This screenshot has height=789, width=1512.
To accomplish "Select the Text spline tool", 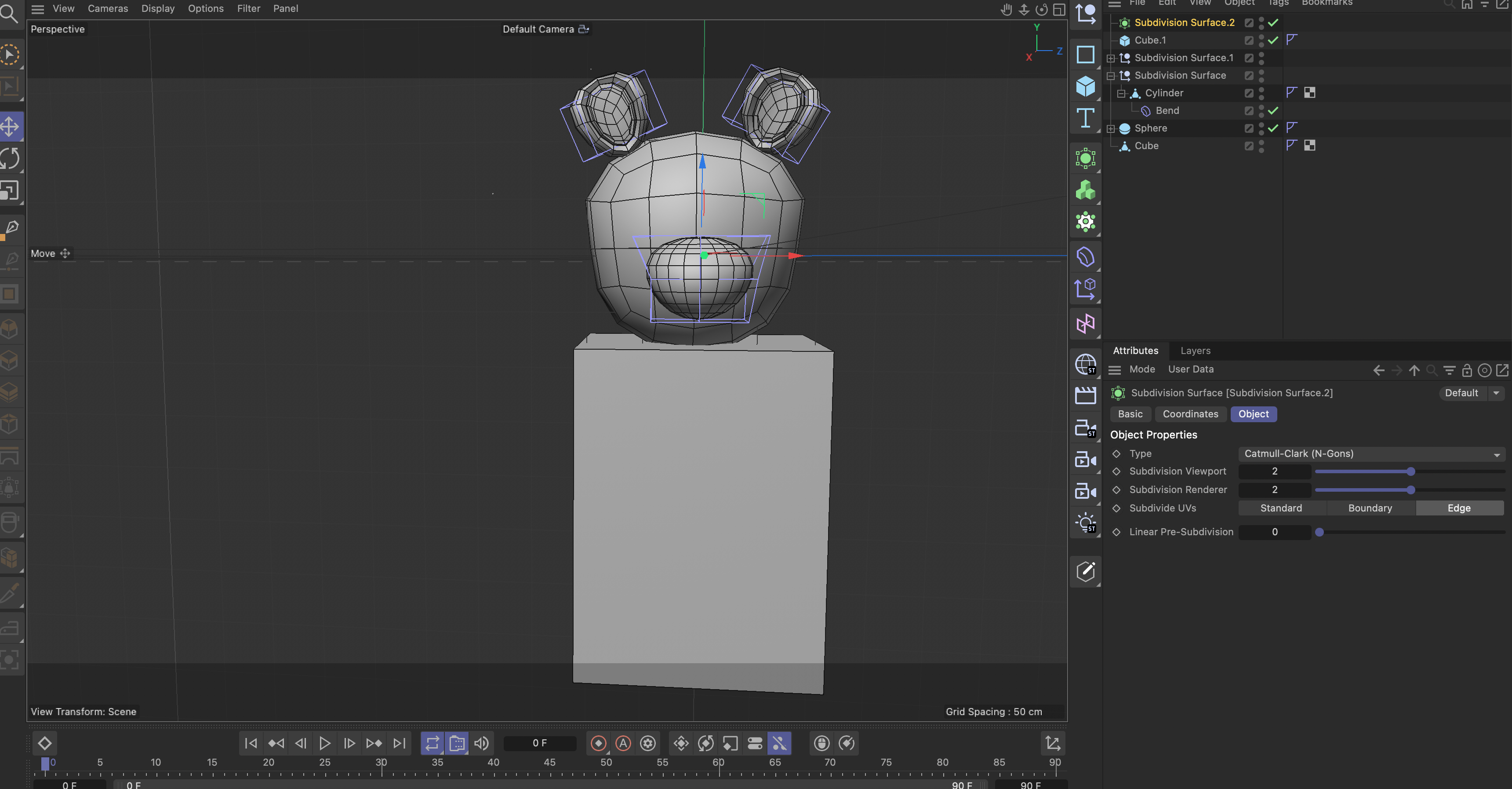I will (x=1085, y=118).
